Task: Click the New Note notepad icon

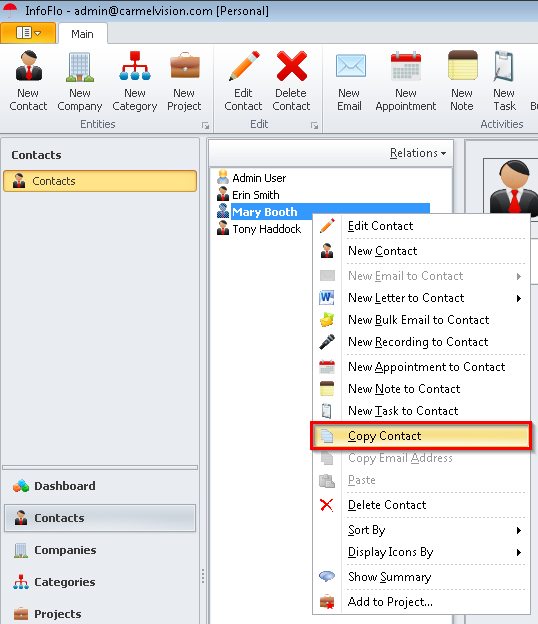Action: [x=462, y=65]
